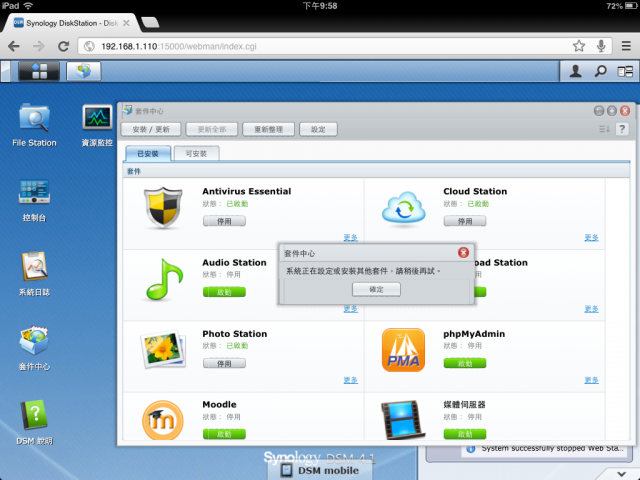640x480 pixels.
Task: Start Moodle with 啟動 button
Action: pyautogui.click(x=224, y=434)
